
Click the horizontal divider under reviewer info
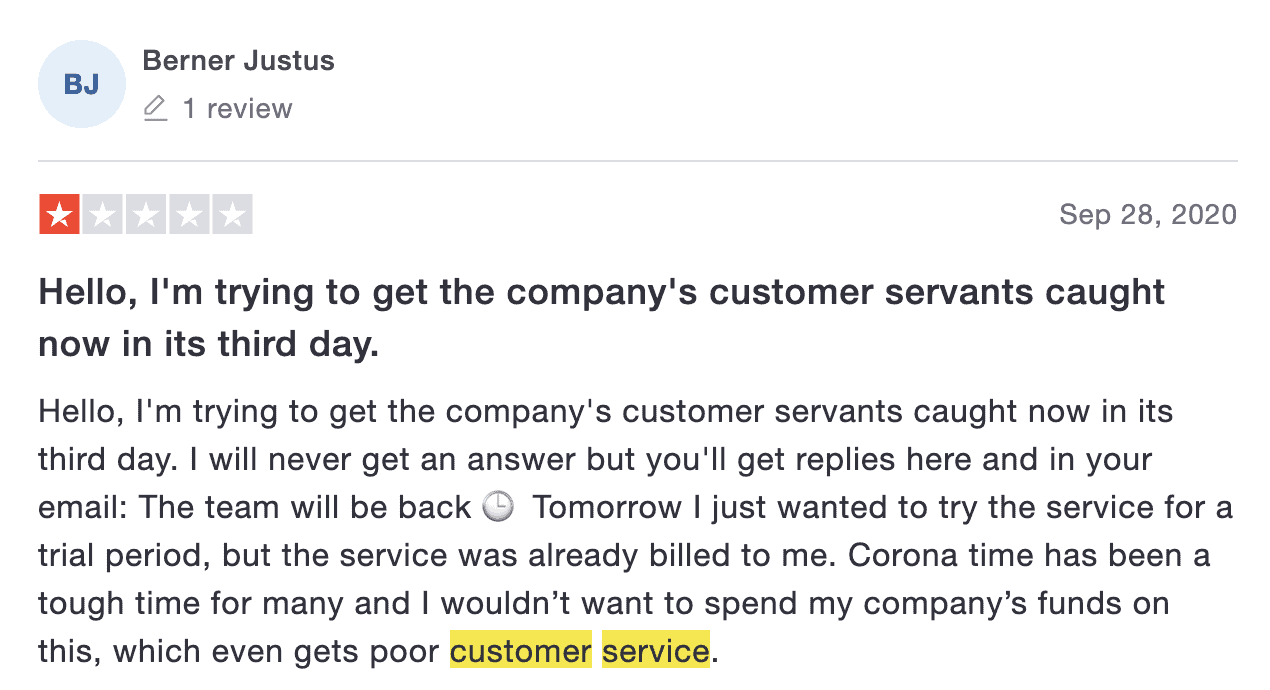click(638, 161)
